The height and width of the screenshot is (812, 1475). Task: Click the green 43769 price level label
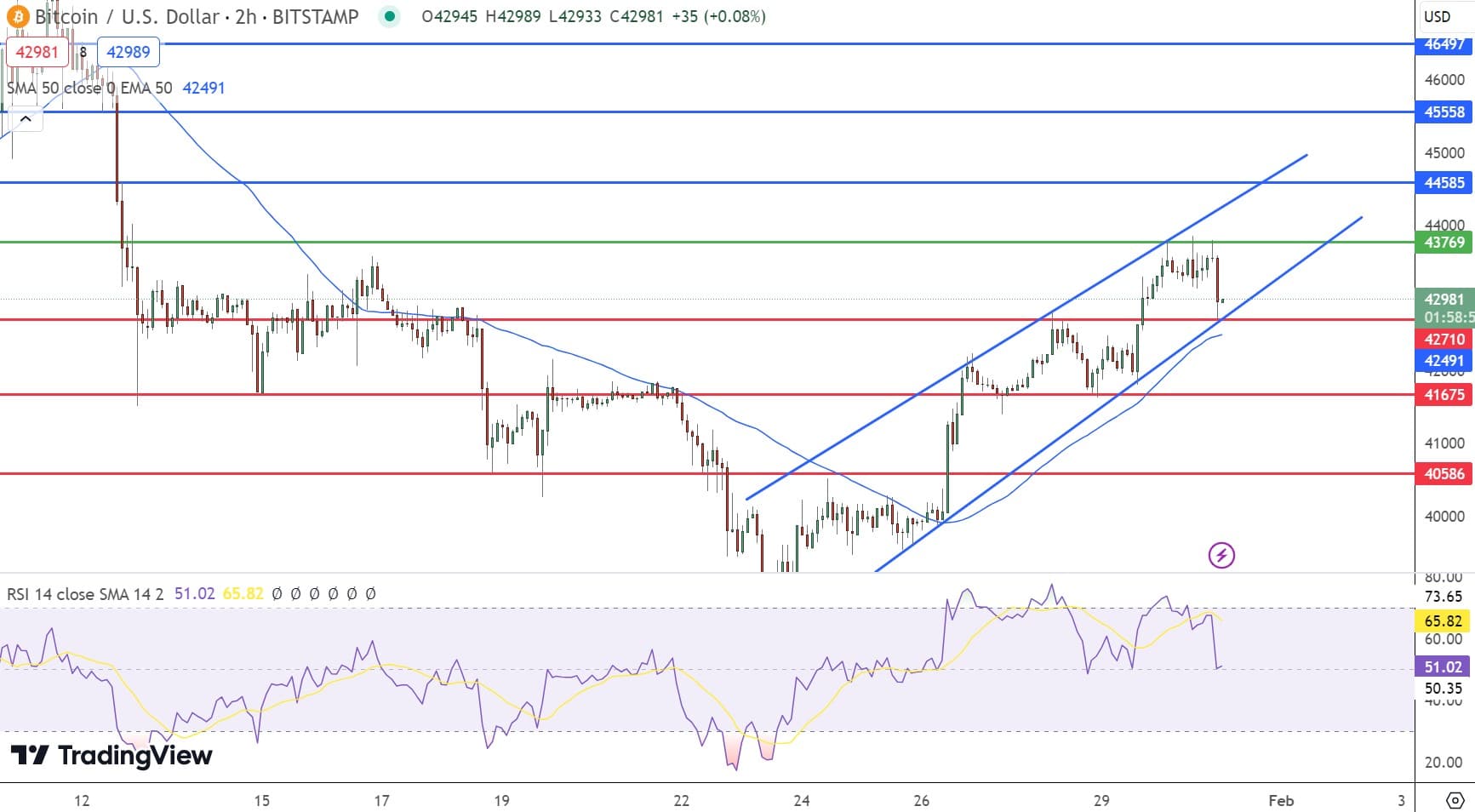pyautogui.click(x=1443, y=241)
